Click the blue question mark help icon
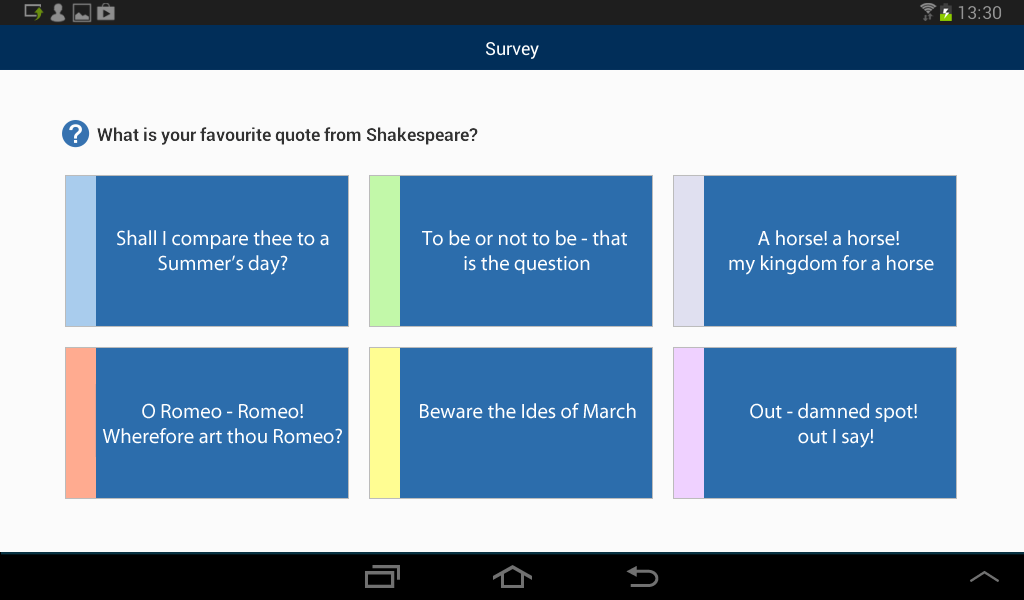The image size is (1024, 600). pos(75,134)
